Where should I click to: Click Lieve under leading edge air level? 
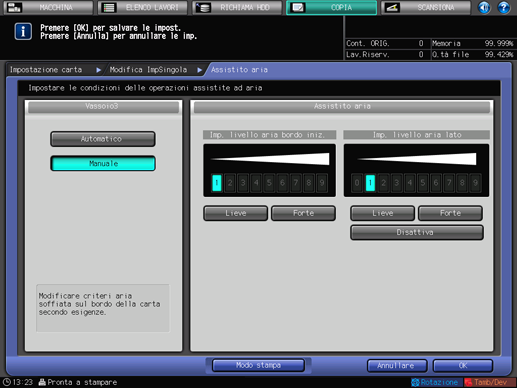(236, 213)
